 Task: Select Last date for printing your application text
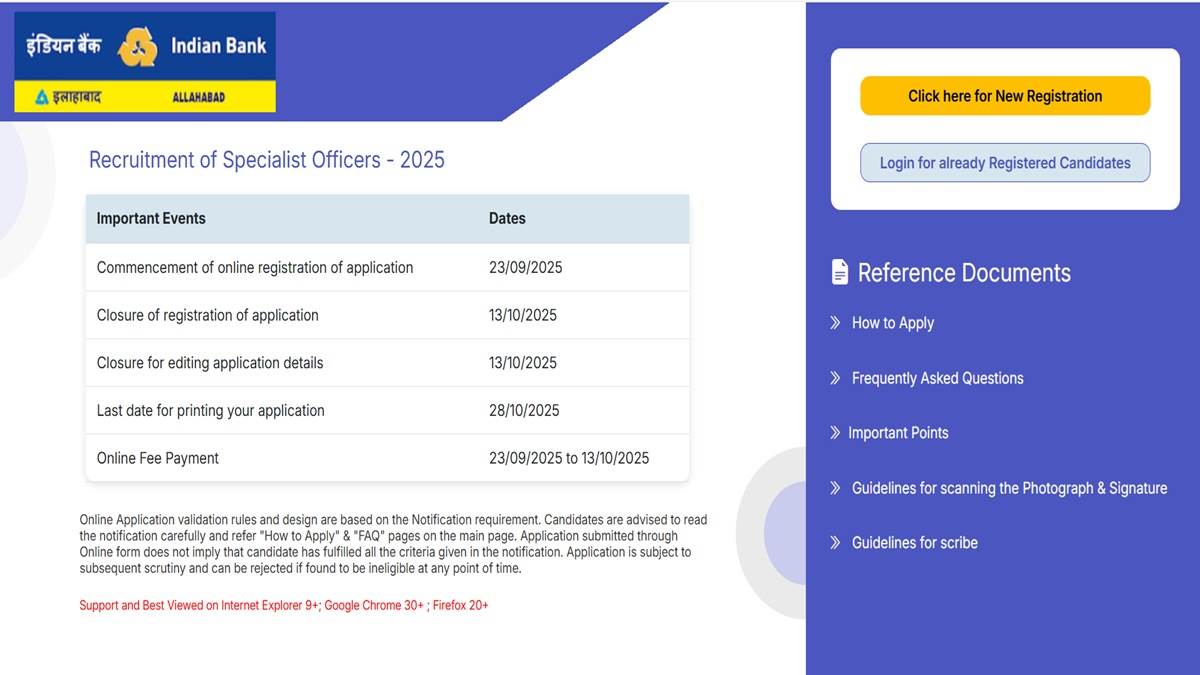coord(211,411)
